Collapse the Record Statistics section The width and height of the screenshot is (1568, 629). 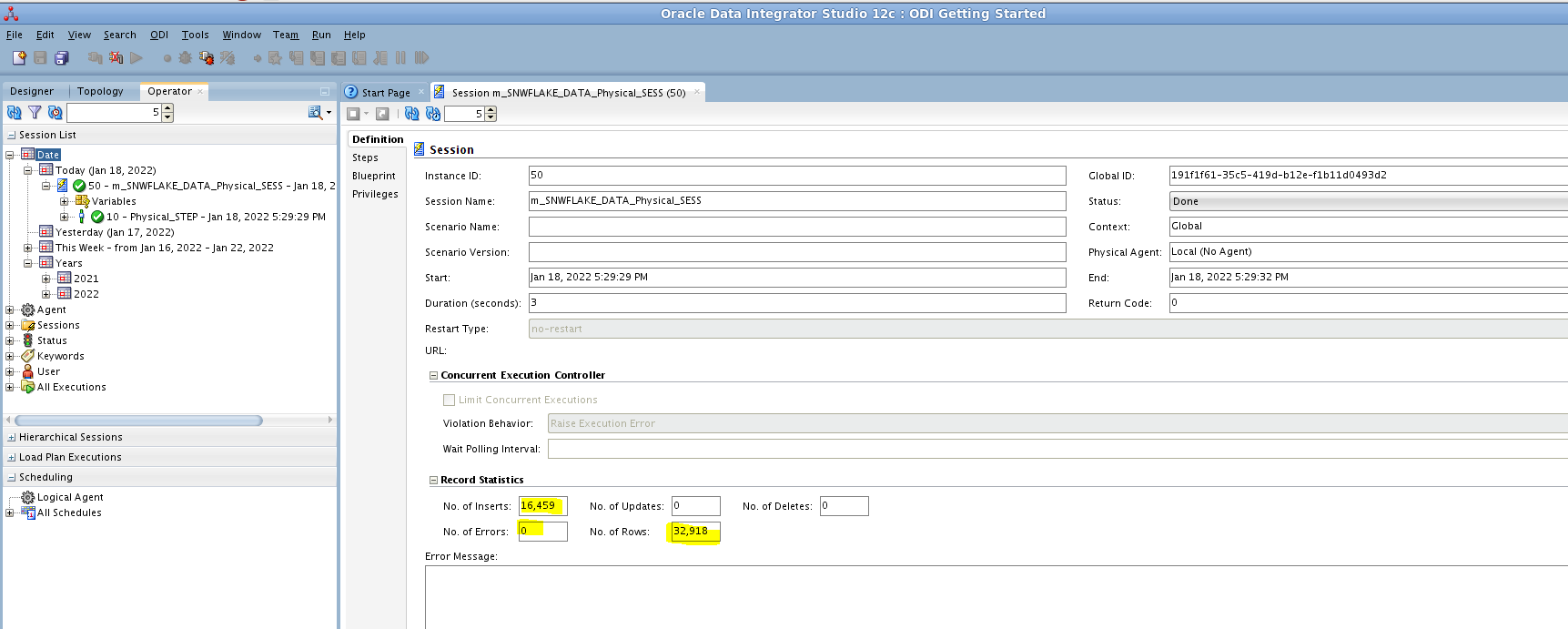(x=433, y=480)
